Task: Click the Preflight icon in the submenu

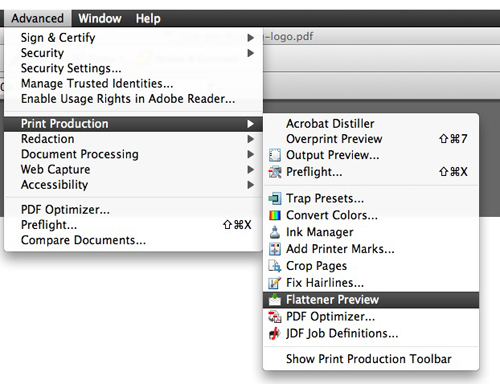Action: click(x=275, y=172)
